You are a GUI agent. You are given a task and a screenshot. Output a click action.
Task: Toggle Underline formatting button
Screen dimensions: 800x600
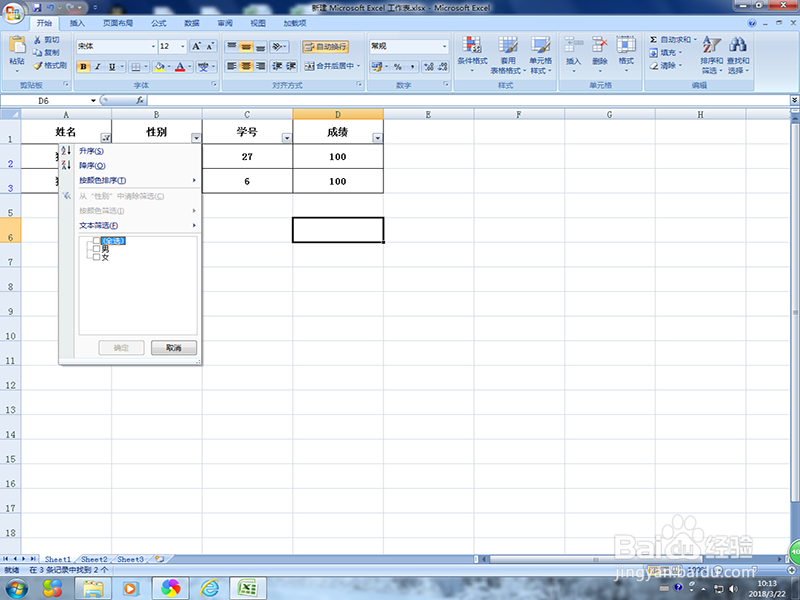112,66
